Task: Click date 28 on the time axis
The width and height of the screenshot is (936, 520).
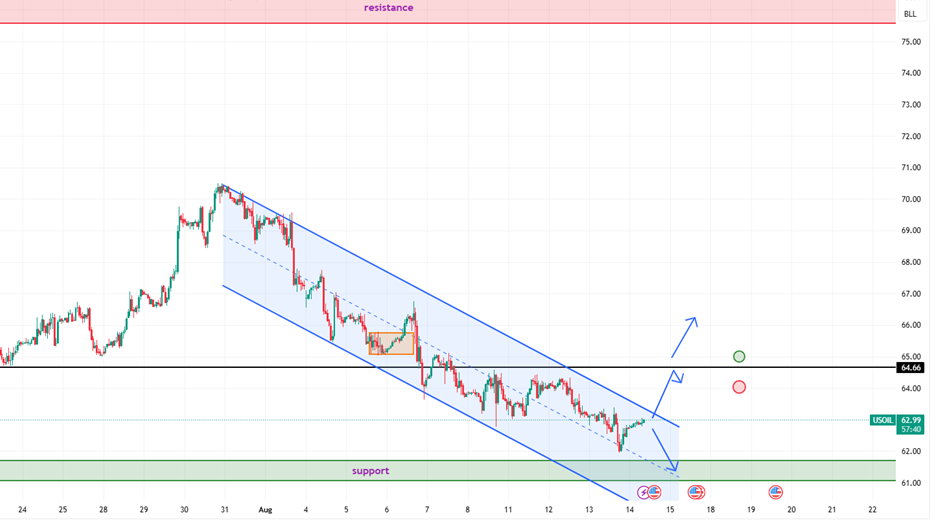Action: [x=103, y=510]
